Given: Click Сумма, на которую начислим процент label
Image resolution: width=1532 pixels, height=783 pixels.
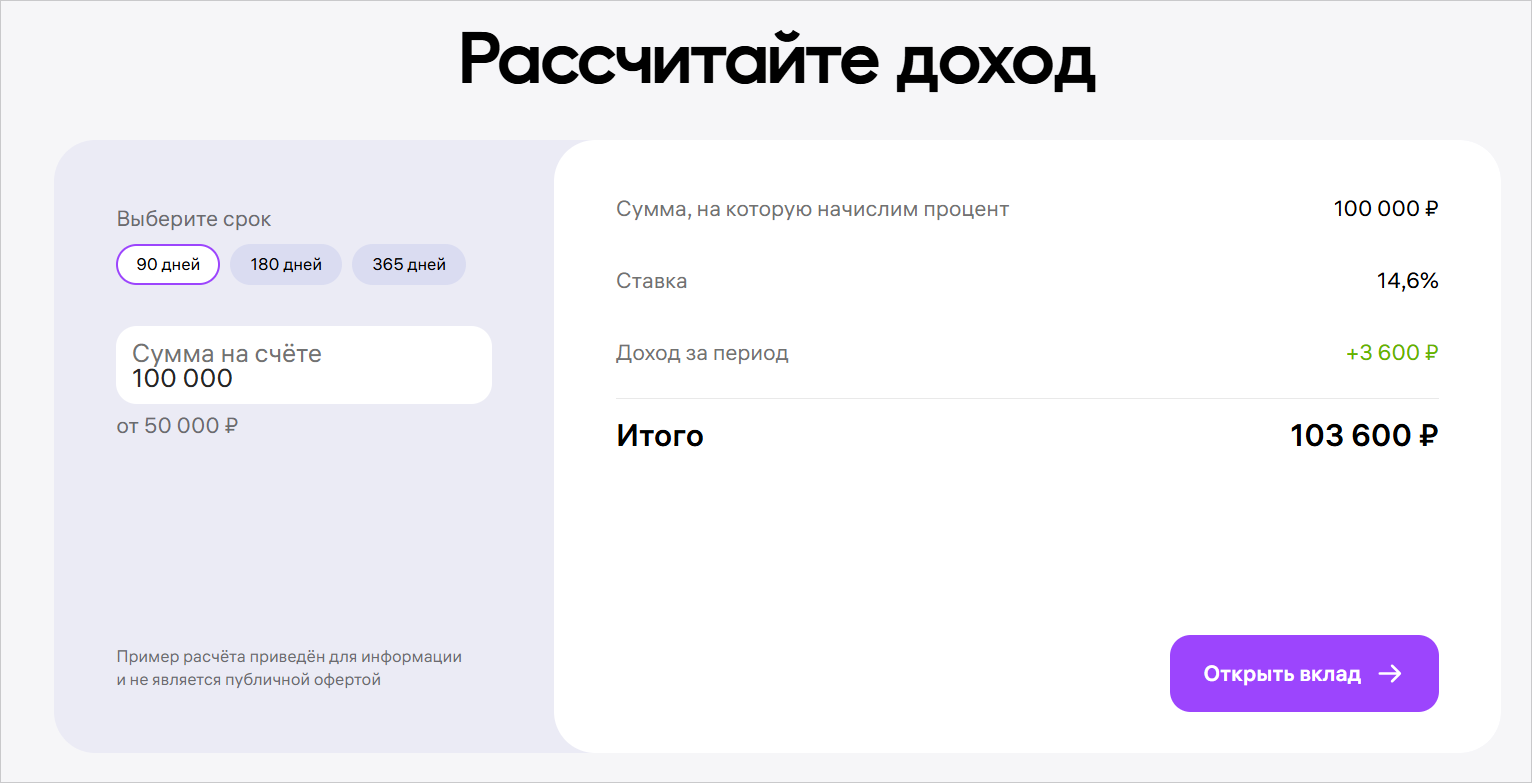Looking at the screenshot, I should pos(812,209).
